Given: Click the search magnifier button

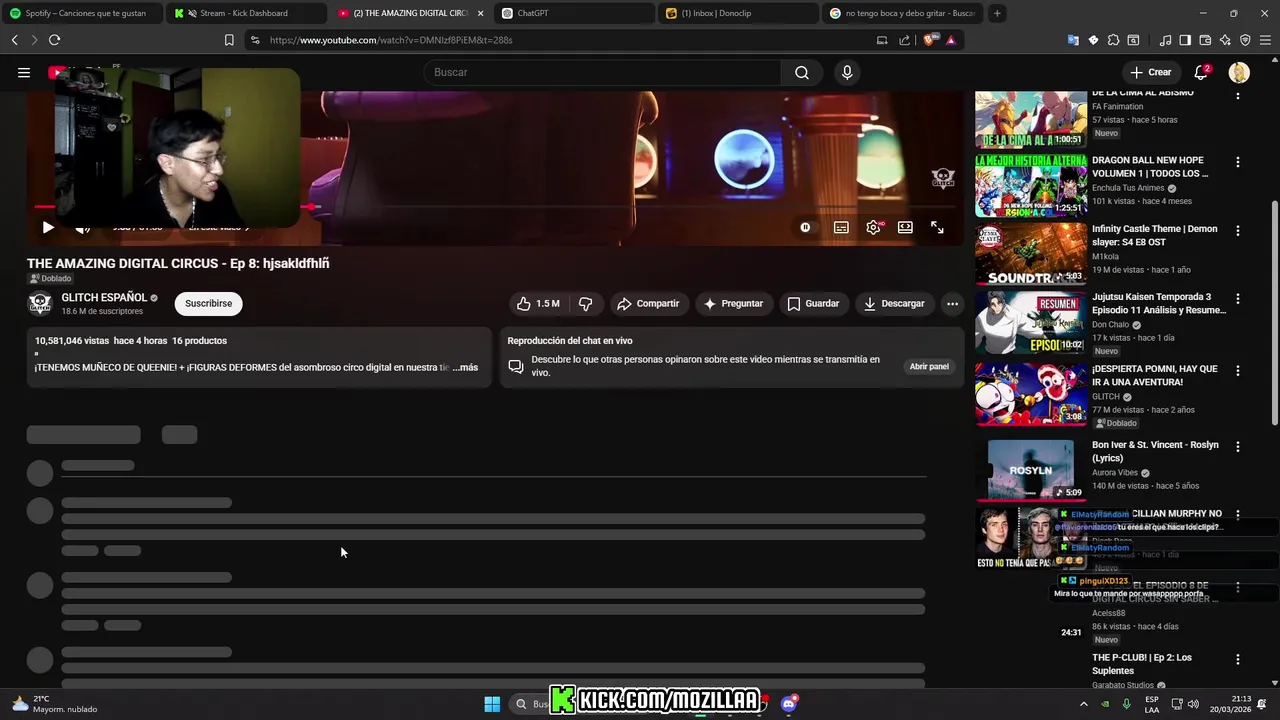Looking at the screenshot, I should point(802,72).
